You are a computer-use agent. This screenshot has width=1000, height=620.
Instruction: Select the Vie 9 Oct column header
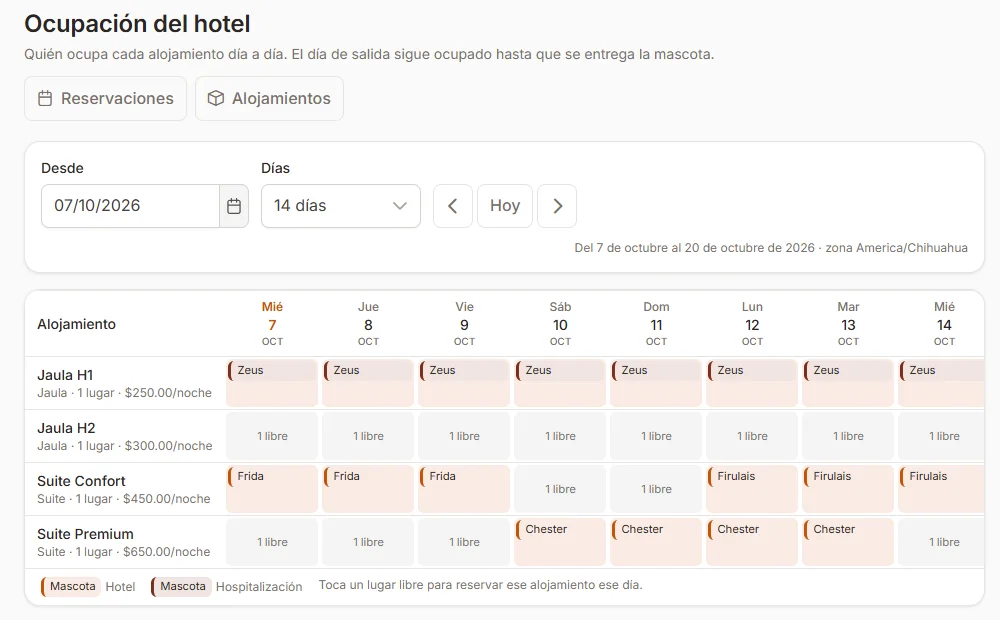click(464, 323)
